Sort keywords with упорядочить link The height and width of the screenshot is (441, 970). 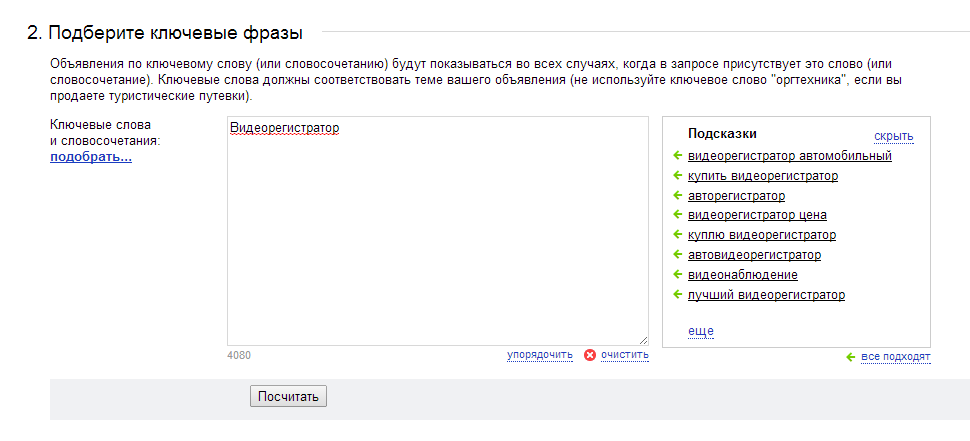coord(539,355)
